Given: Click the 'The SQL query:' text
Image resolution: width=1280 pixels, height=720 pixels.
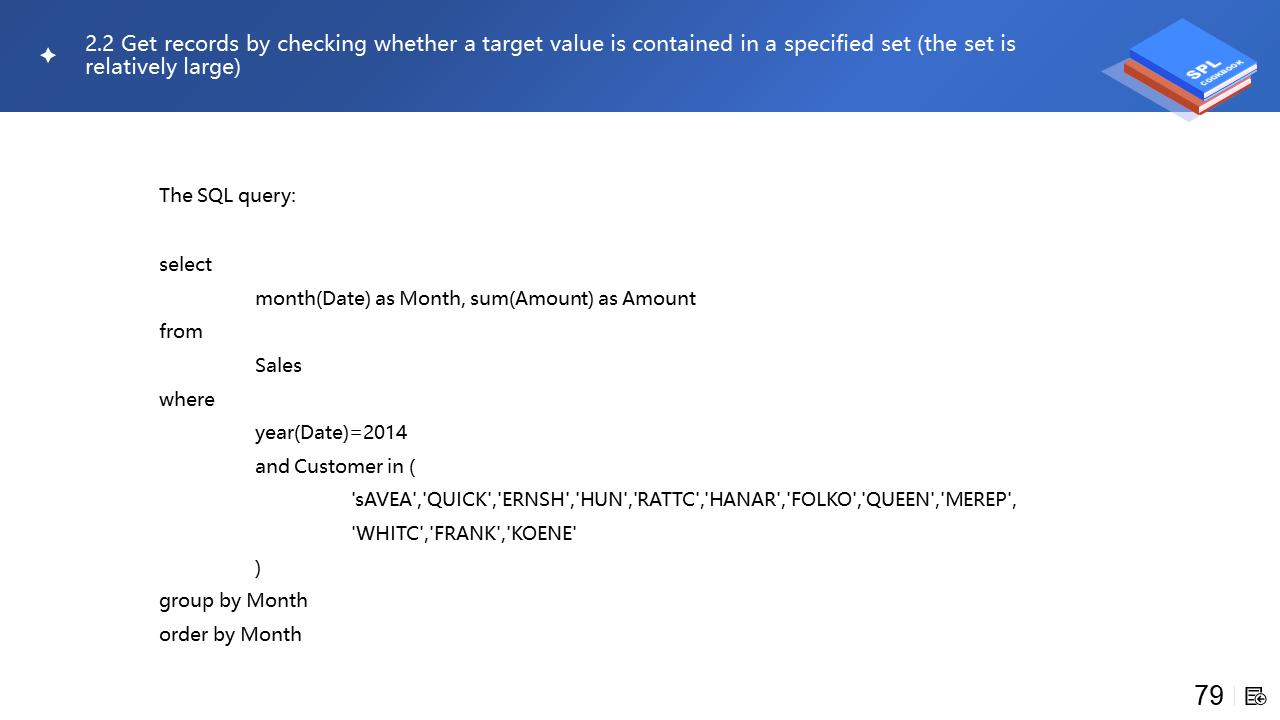Looking at the screenshot, I should 227,195.
